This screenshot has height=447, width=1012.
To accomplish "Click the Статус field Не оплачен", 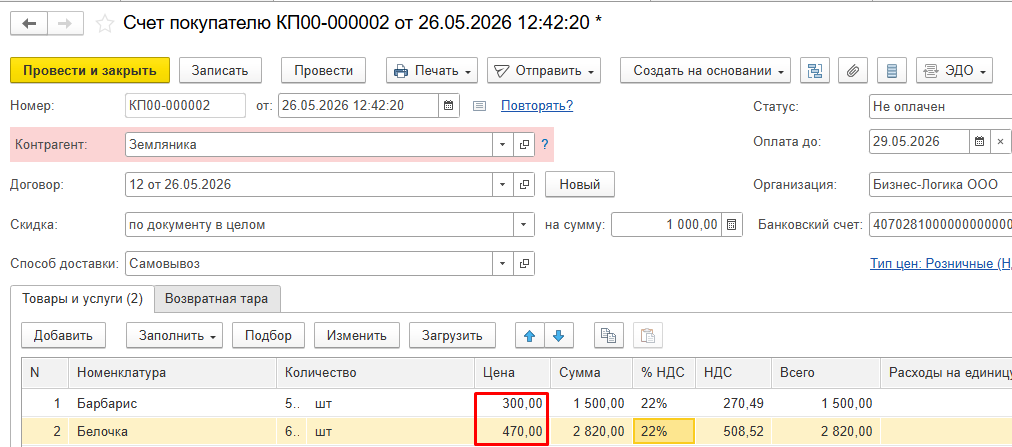I will [x=940, y=106].
